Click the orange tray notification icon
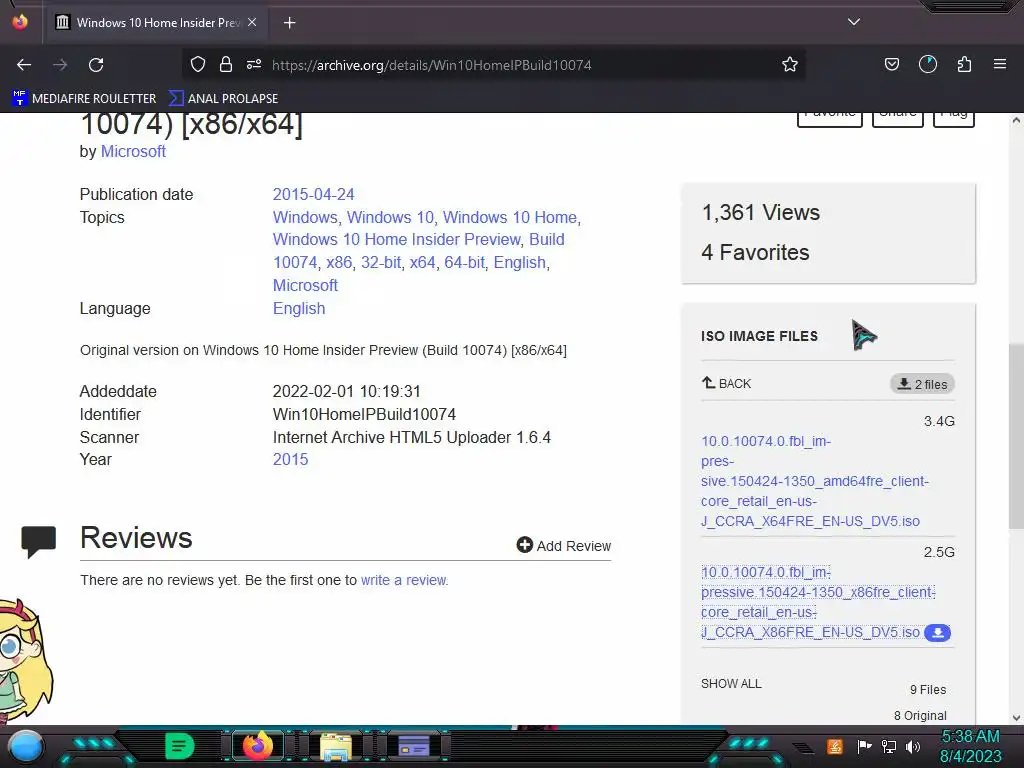 [x=835, y=746]
